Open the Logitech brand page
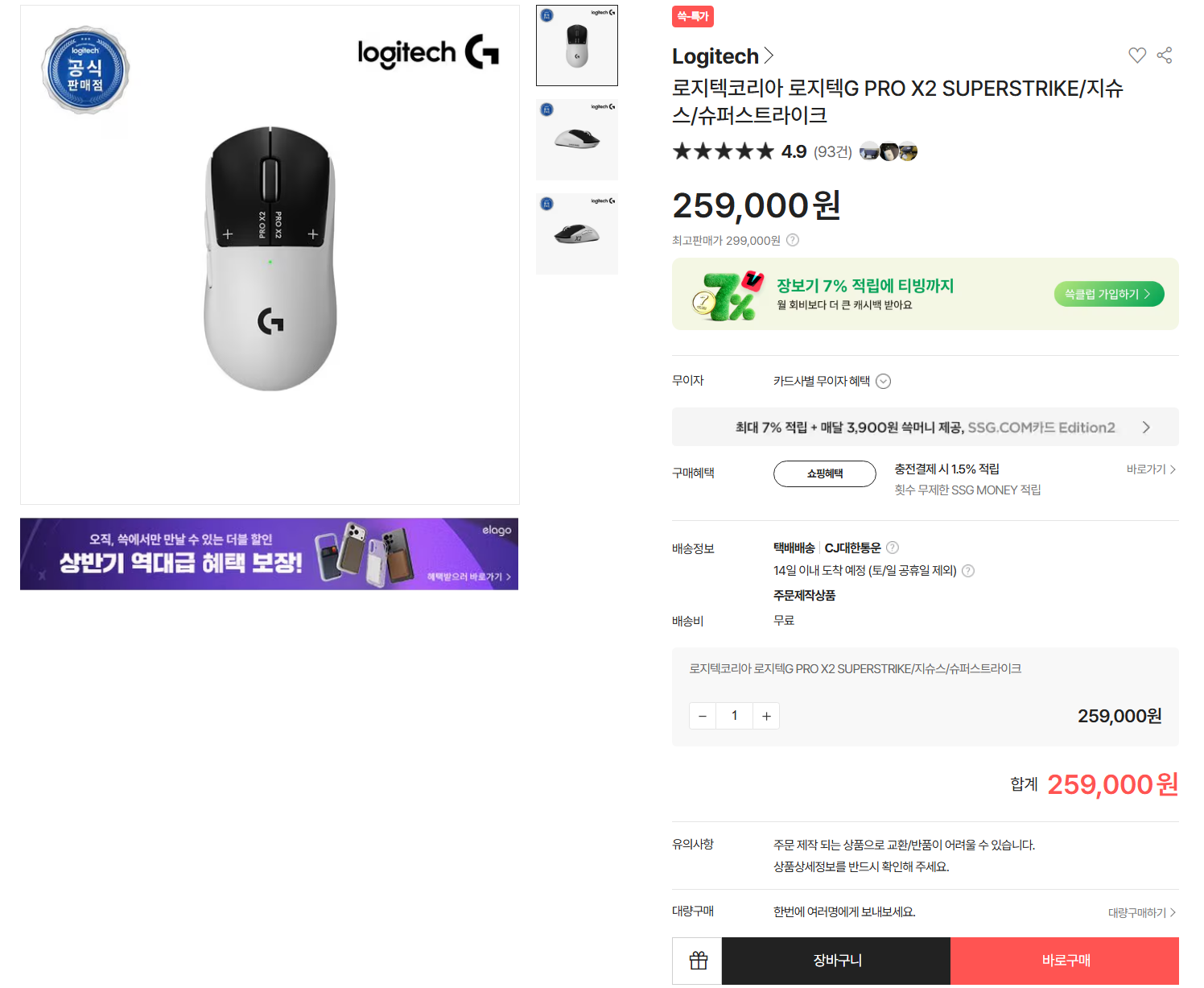The width and height of the screenshot is (1204, 988). click(722, 56)
